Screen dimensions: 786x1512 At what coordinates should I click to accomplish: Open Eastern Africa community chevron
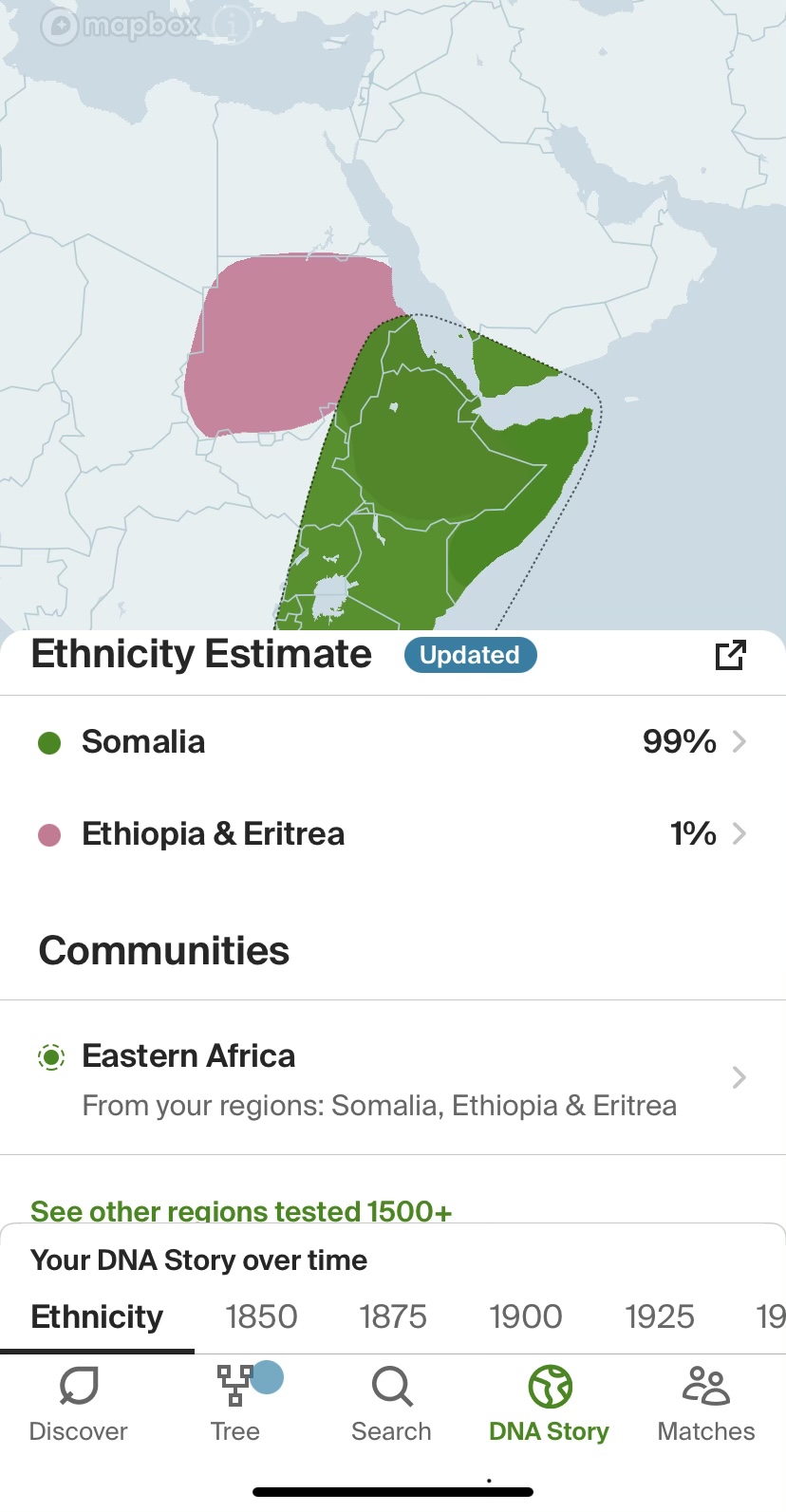tap(739, 1077)
